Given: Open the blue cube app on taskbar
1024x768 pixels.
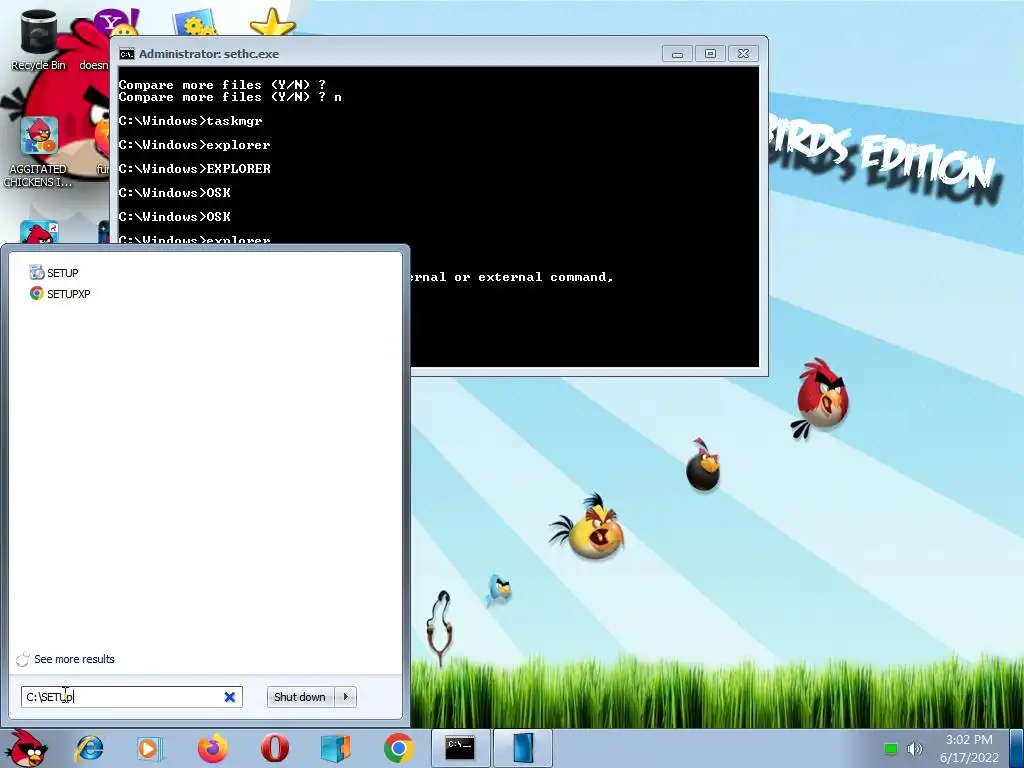Looking at the screenshot, I should click(x=336, y=748).
